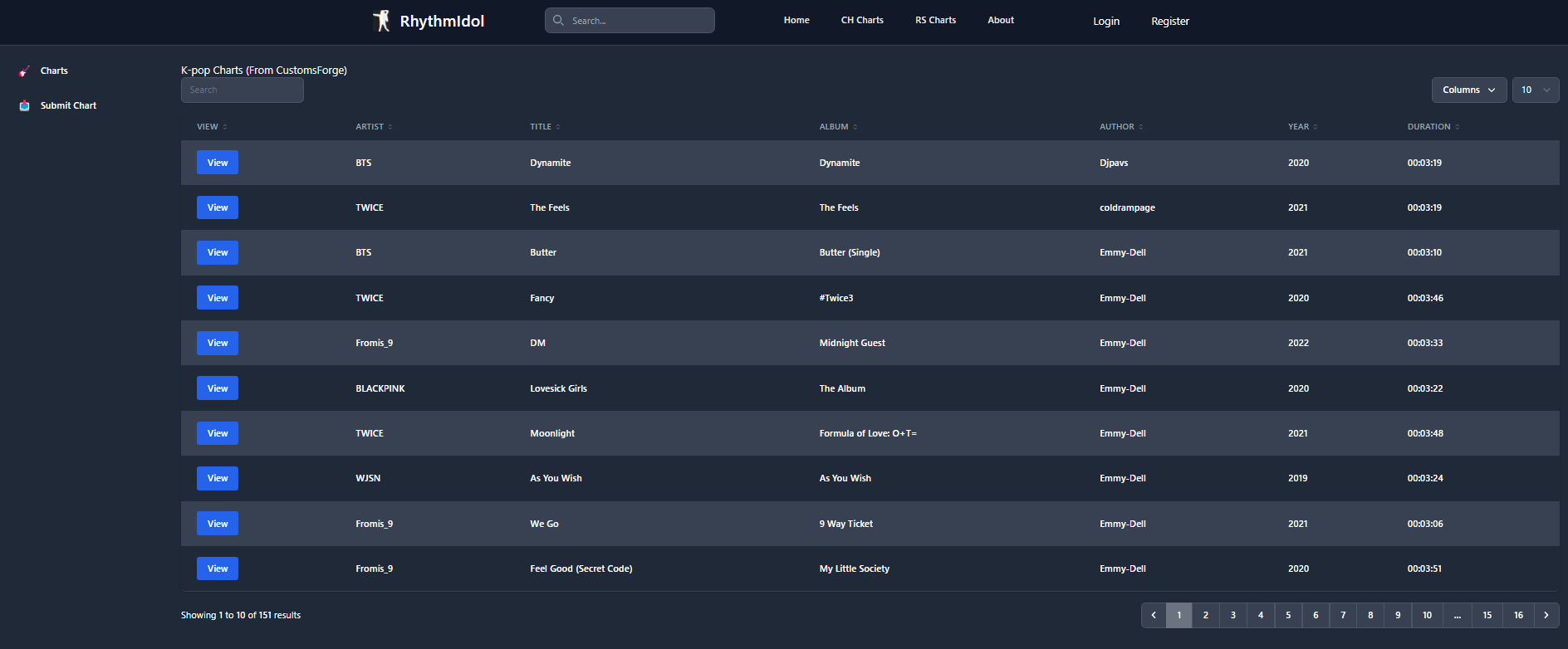Click the Login link

(1105, 21)
